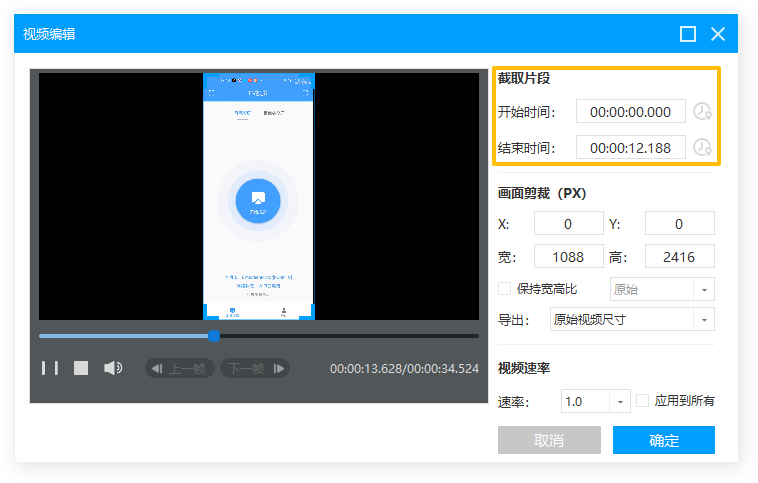Enable 保持宽高比 checkbox
The image size is (758, 483).
pyautogui.click(x=505, y=289)
